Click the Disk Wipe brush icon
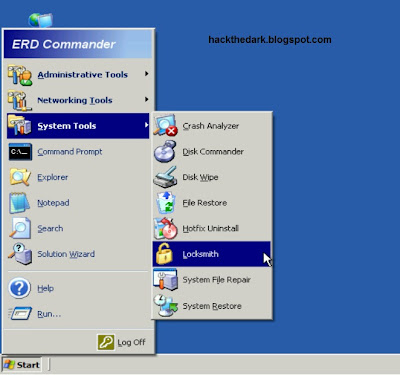 (x=165, y=177)
